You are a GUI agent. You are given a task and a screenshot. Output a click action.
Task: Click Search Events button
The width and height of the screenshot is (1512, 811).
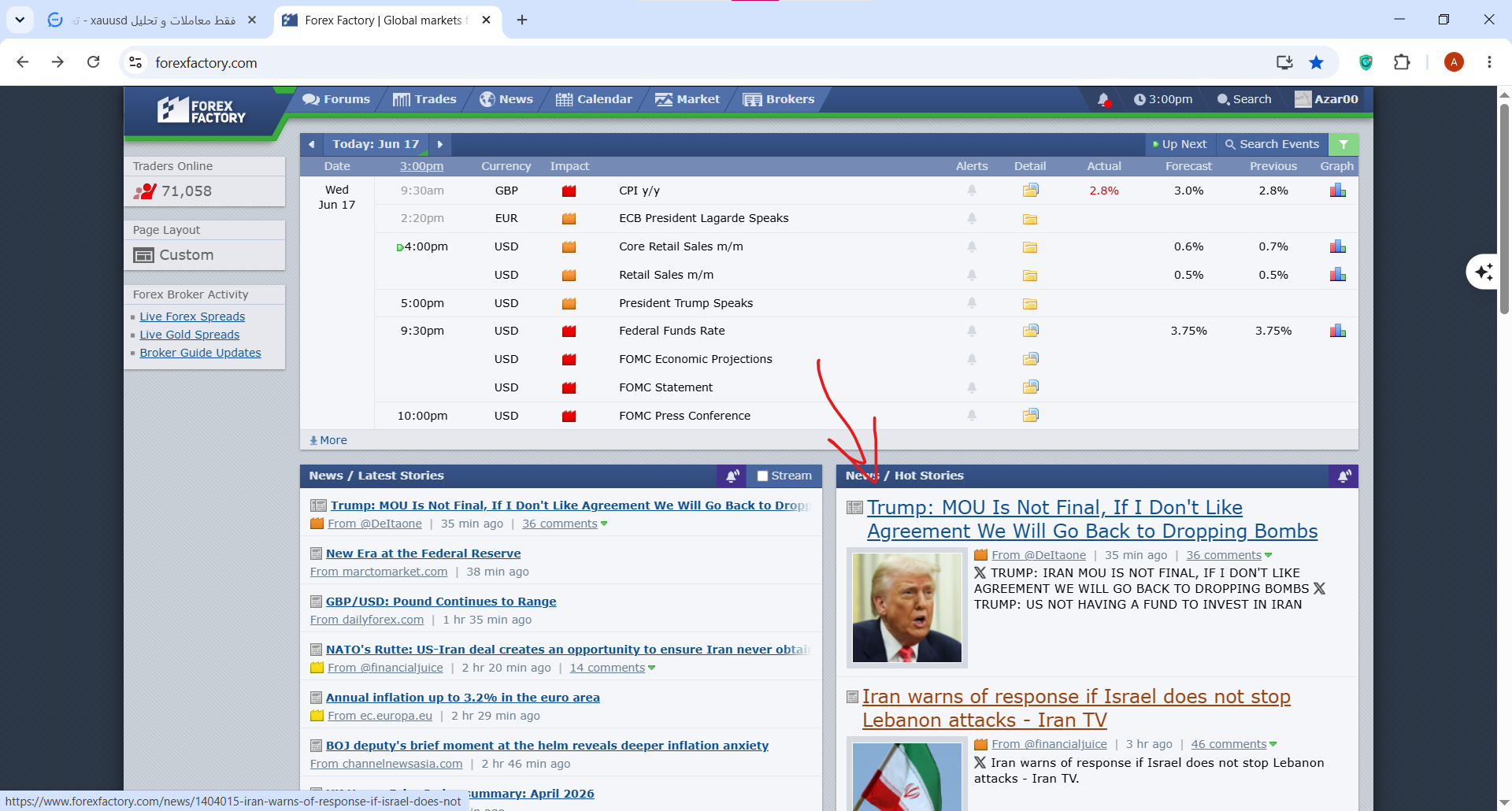point(1272,144)
